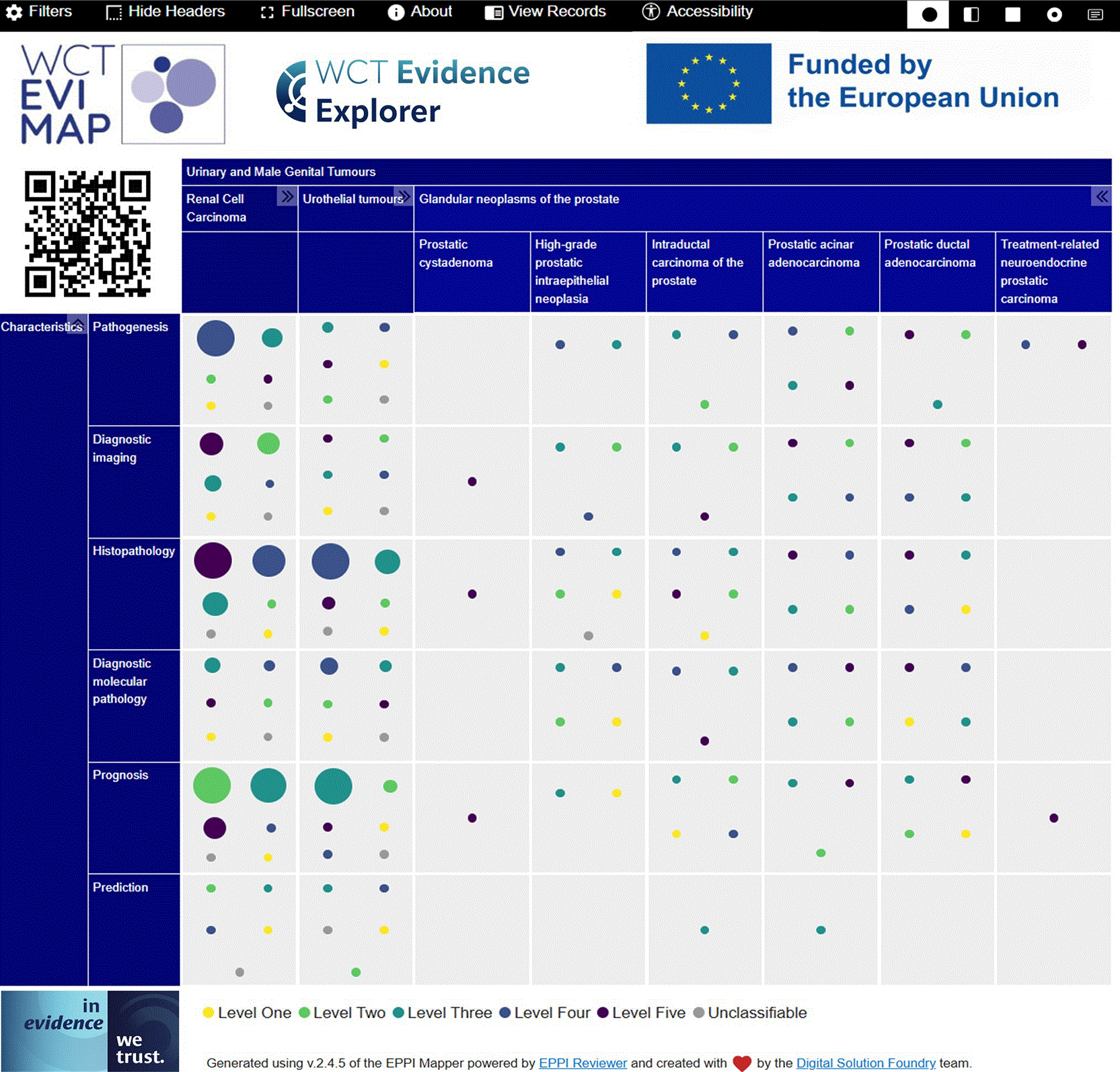The height and width of the screenshot is (1072, 1120).
Task: Enter Fullscreen mode
Action: [307, 12]
